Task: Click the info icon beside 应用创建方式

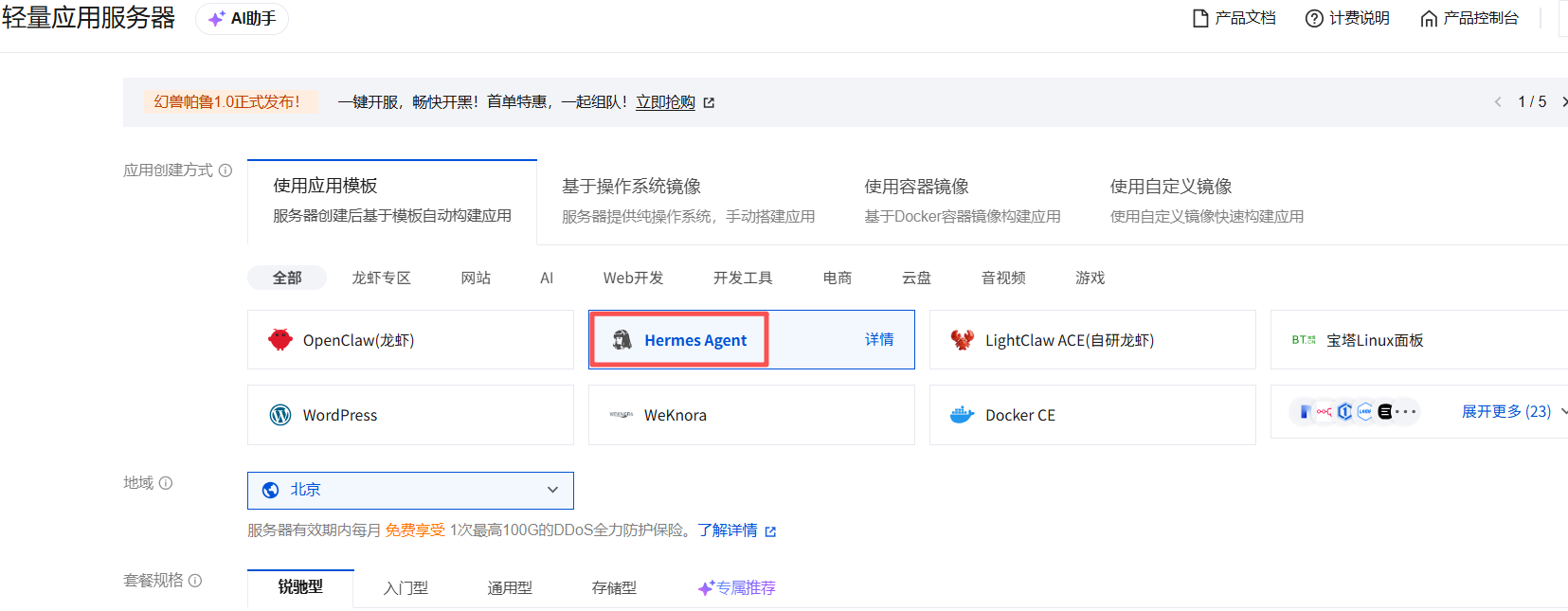Action: tap(225, 171)
